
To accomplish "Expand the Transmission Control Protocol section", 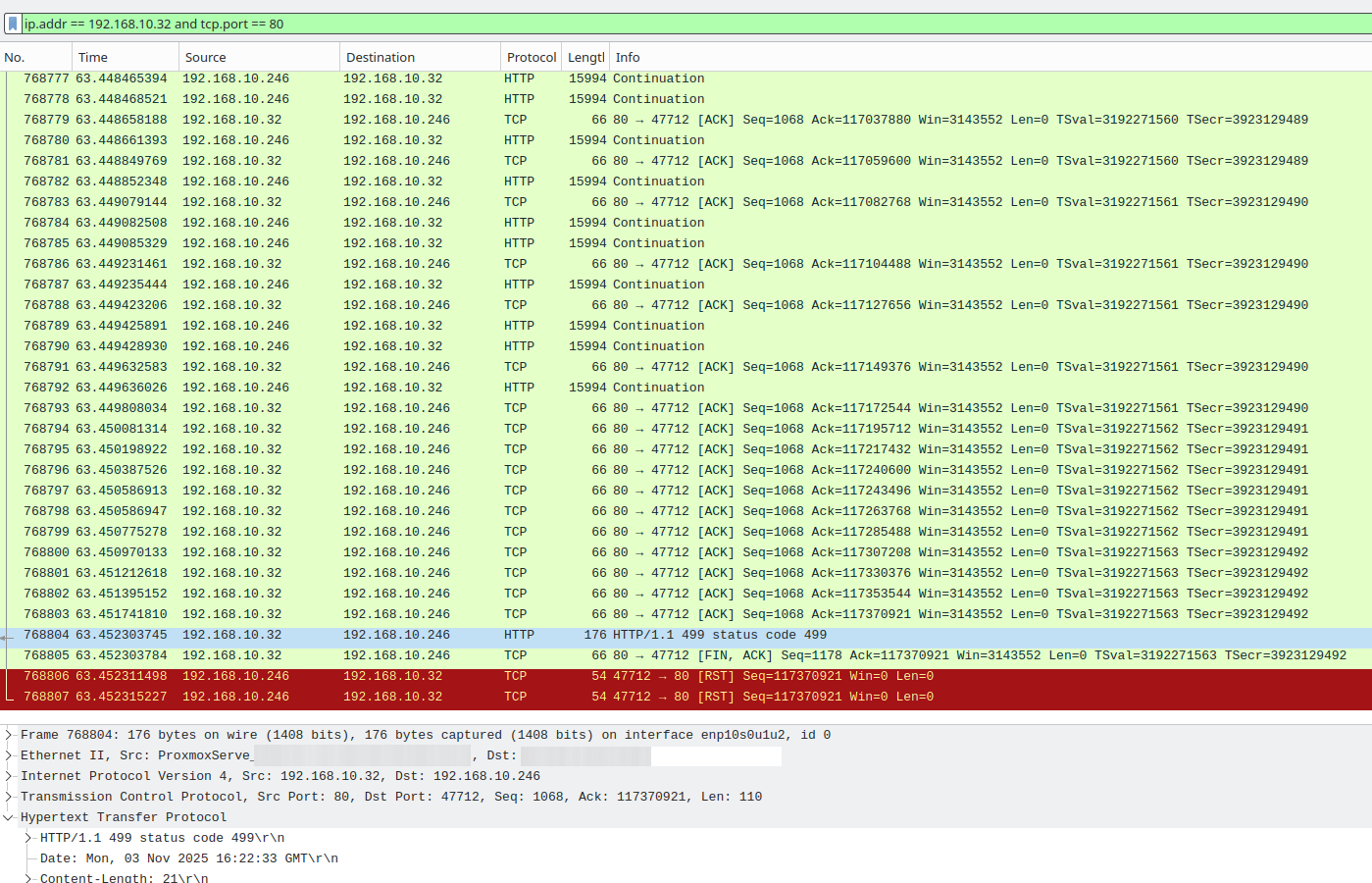I will click(9, 797).
